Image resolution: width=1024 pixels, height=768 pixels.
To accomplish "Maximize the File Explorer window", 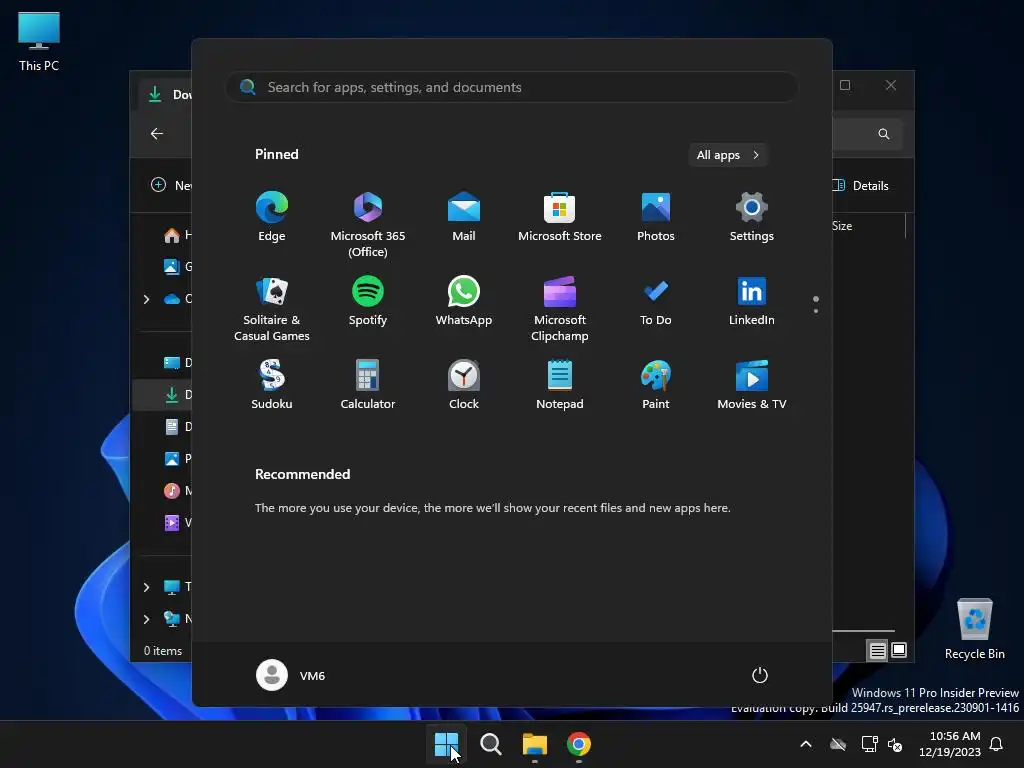I will click(x=845, y=86).
